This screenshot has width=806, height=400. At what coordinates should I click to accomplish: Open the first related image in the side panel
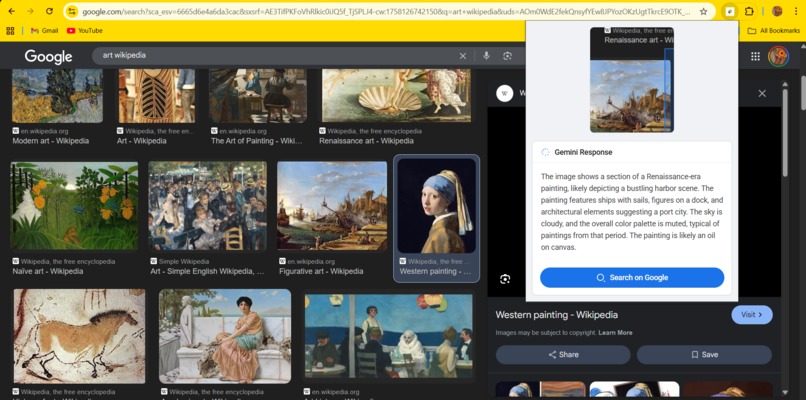tap(540, 389)
